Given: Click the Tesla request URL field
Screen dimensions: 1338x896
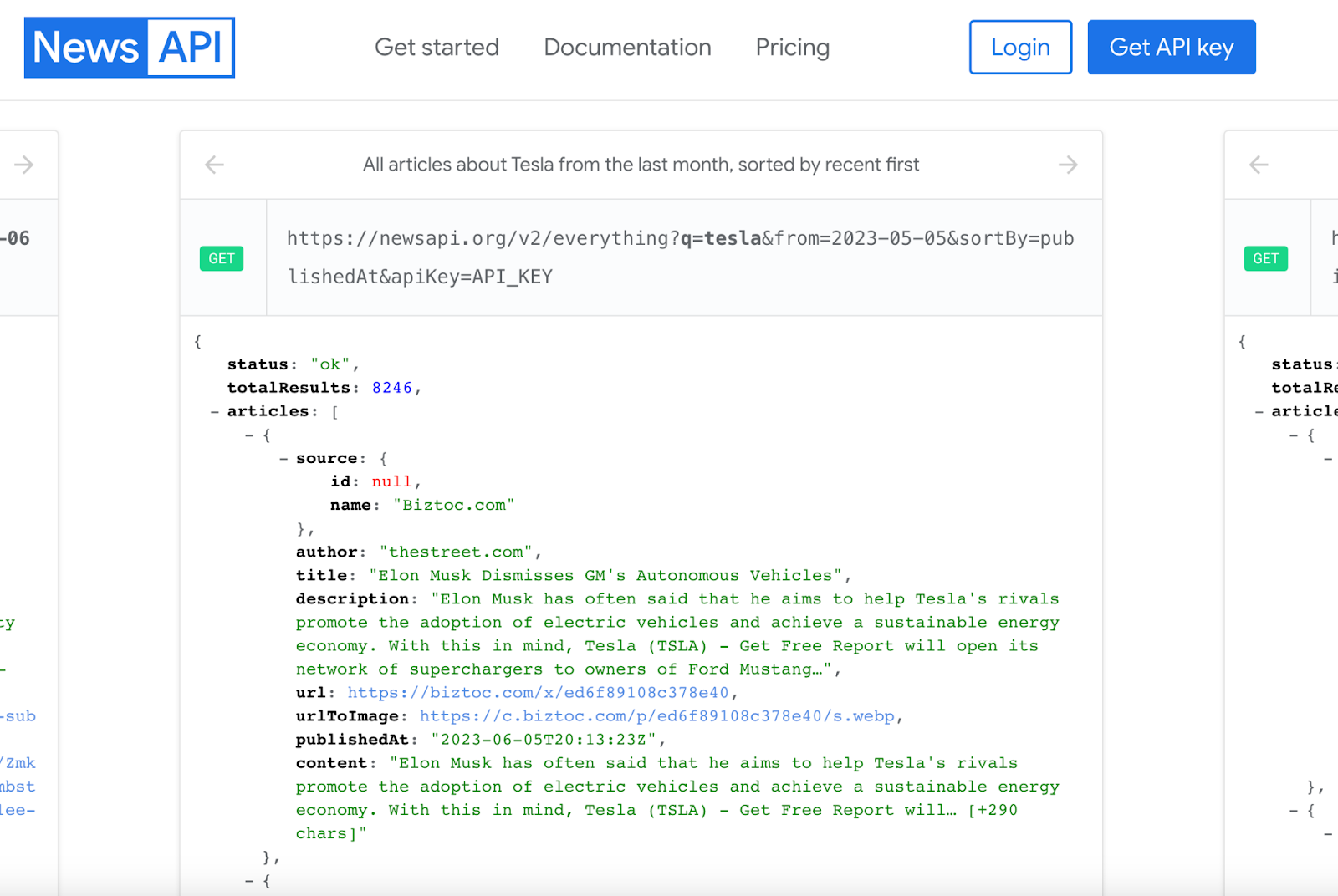Looking at the screenshot, I should click(684, 257).
